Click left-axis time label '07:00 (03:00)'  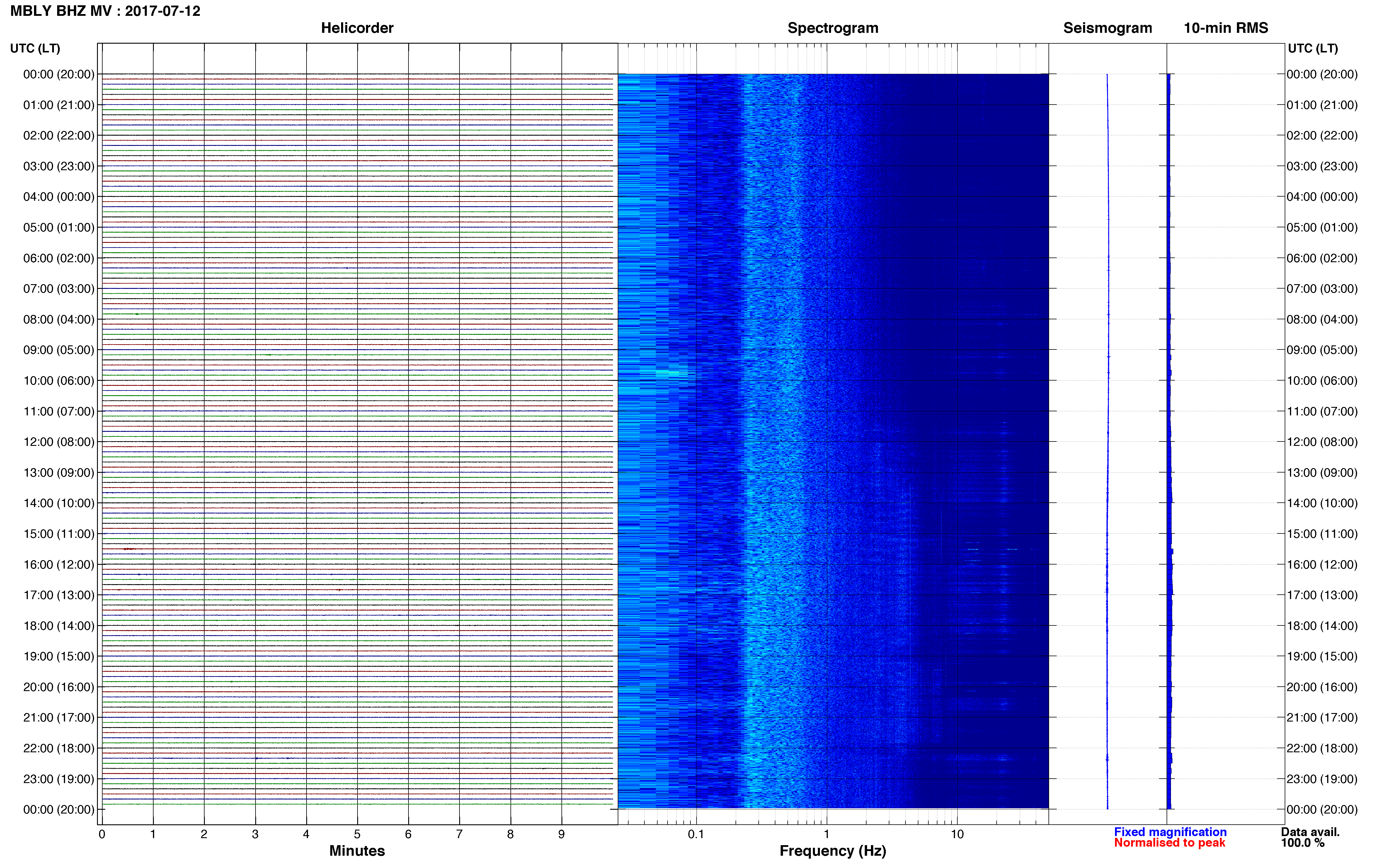point(59,289)
